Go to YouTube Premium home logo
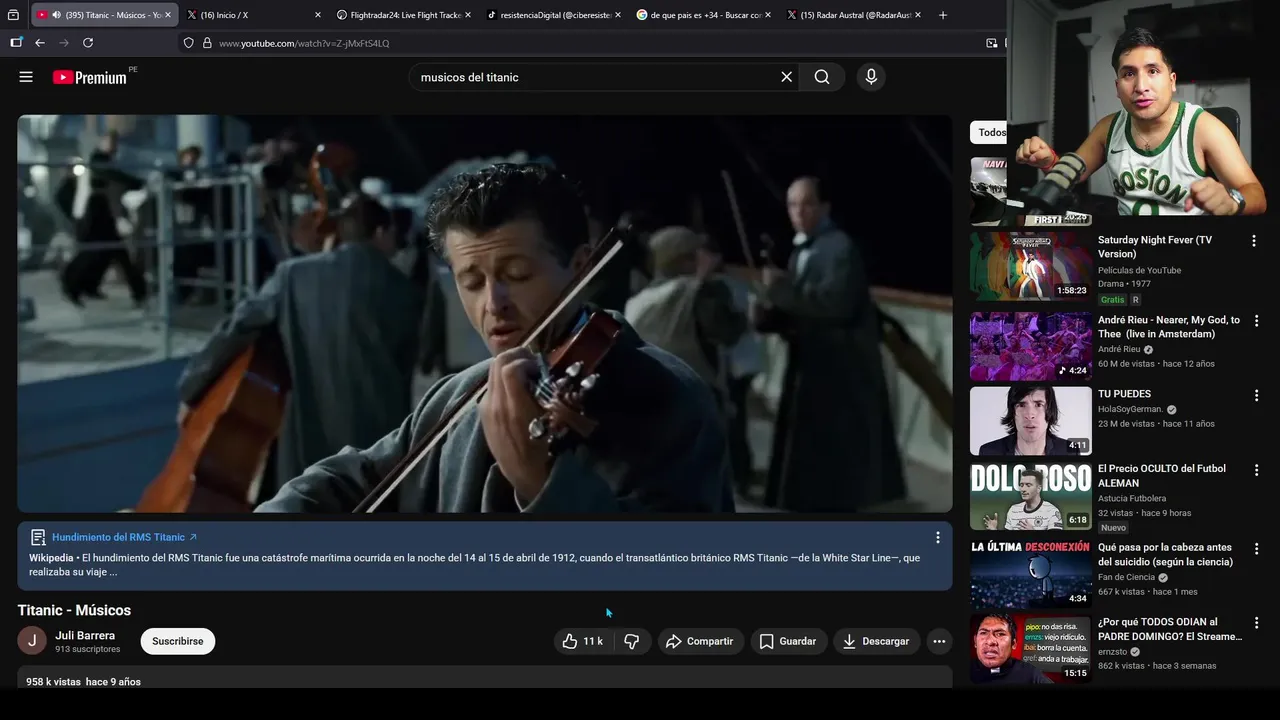 90,77
